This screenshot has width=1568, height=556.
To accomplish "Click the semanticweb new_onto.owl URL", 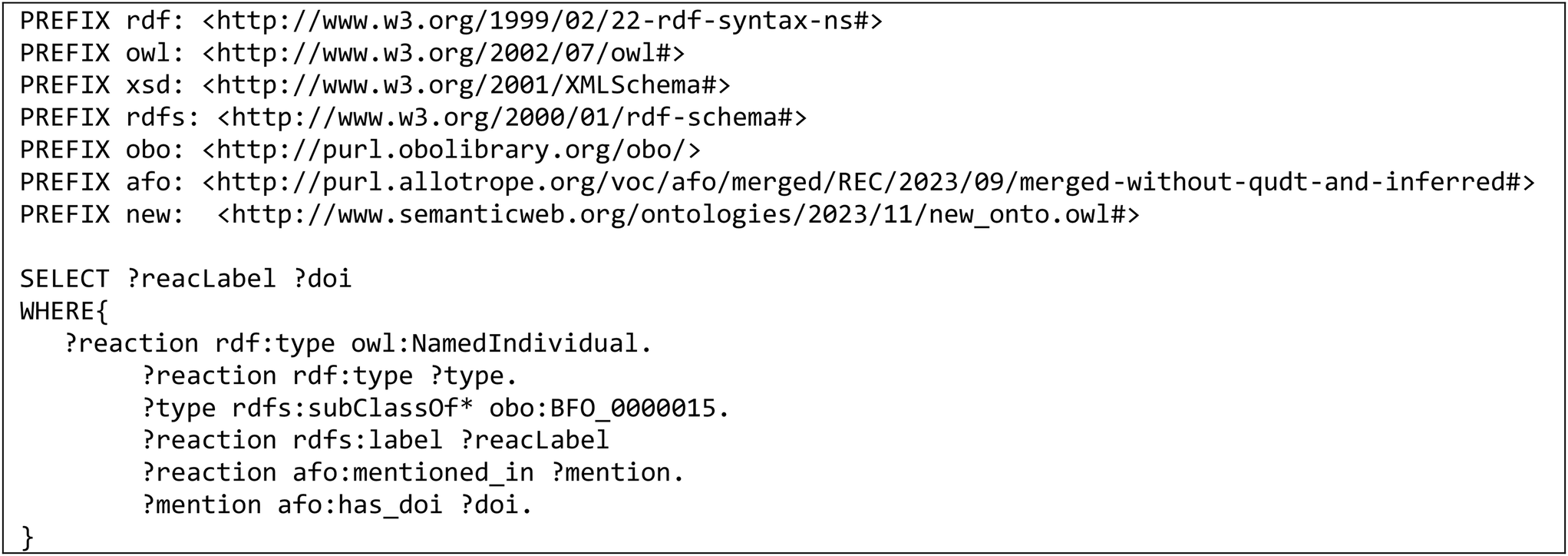I will click(x=678, y=214).
